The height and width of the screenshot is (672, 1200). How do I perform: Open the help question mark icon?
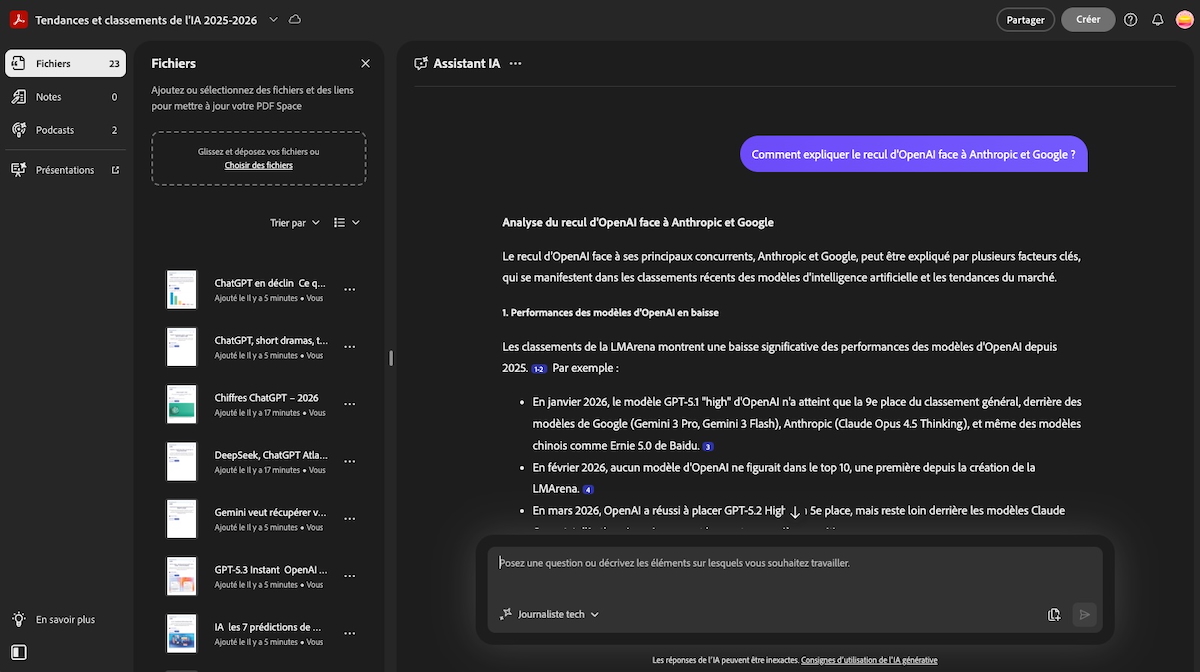click(x=1130, y=20)
